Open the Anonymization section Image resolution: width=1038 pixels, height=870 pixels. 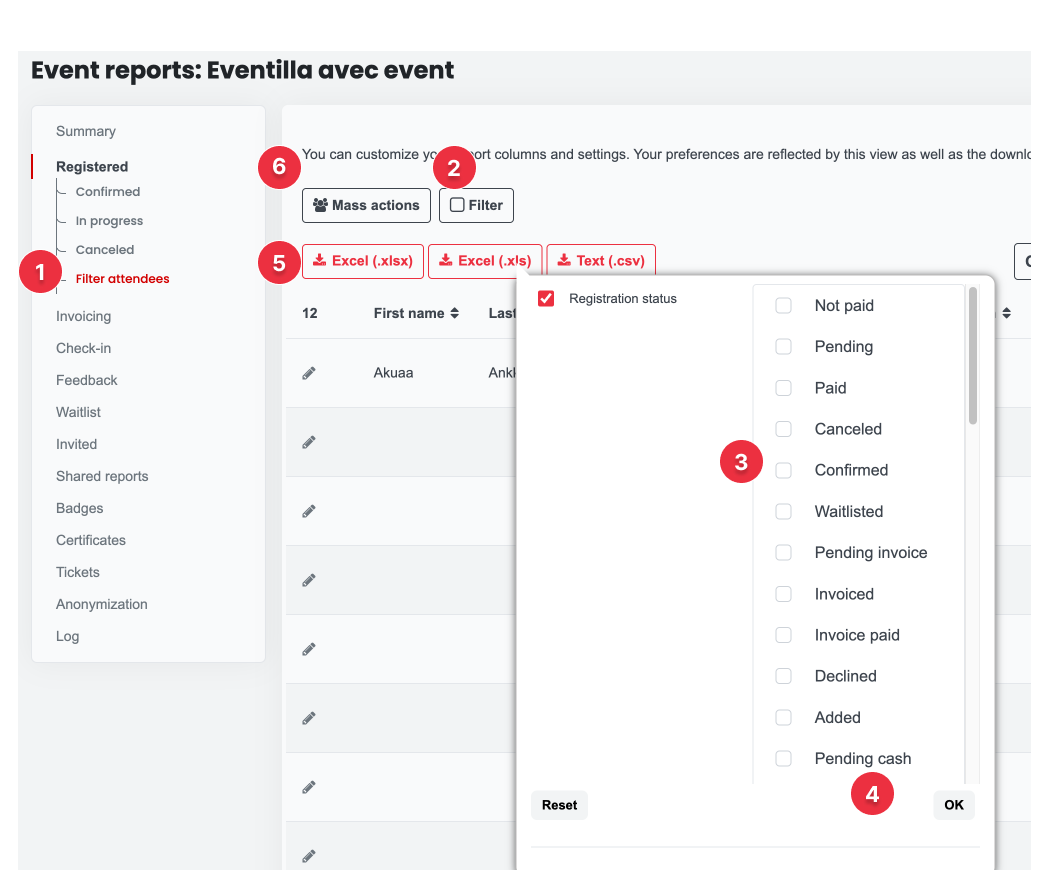tap(102, 604)
